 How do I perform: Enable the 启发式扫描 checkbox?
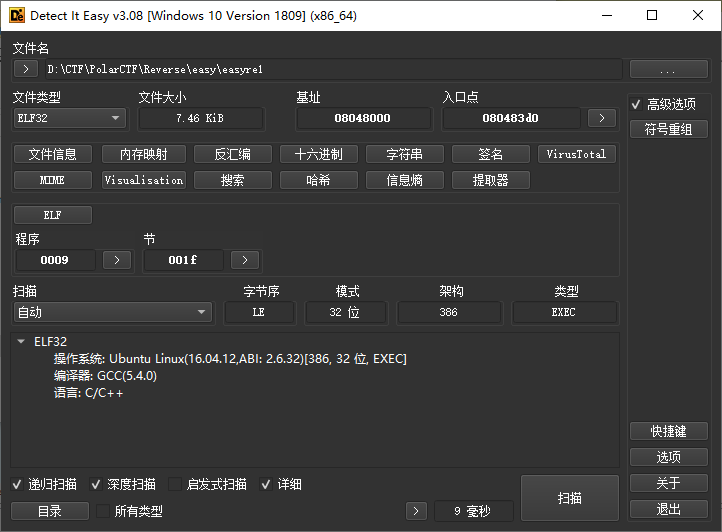point(175,484)
